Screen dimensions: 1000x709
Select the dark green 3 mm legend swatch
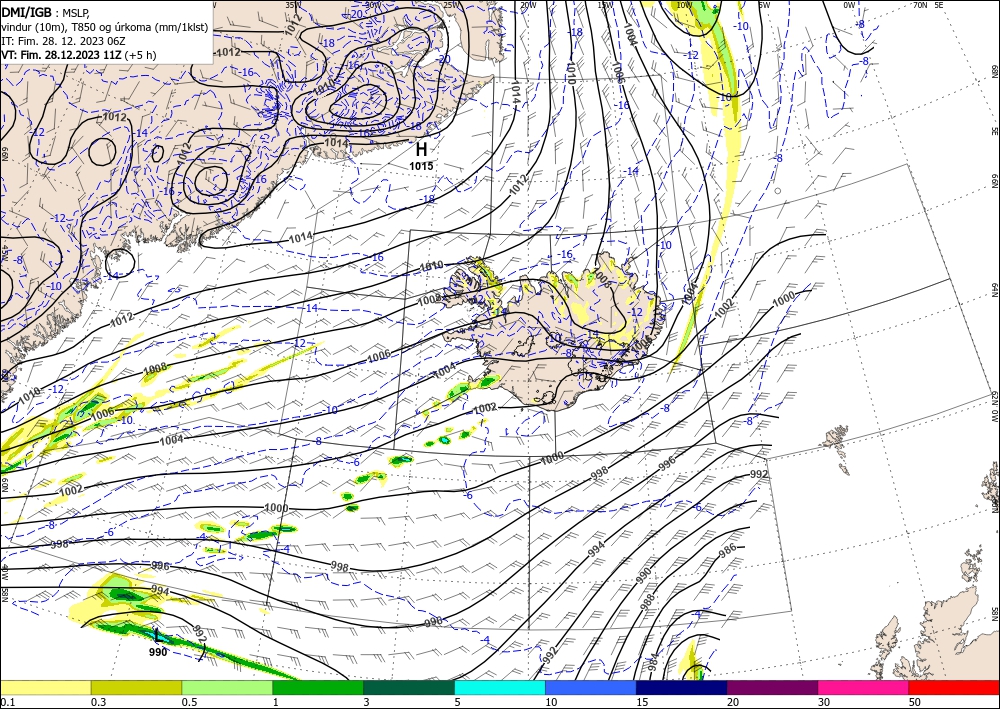(x=409, y=687)
